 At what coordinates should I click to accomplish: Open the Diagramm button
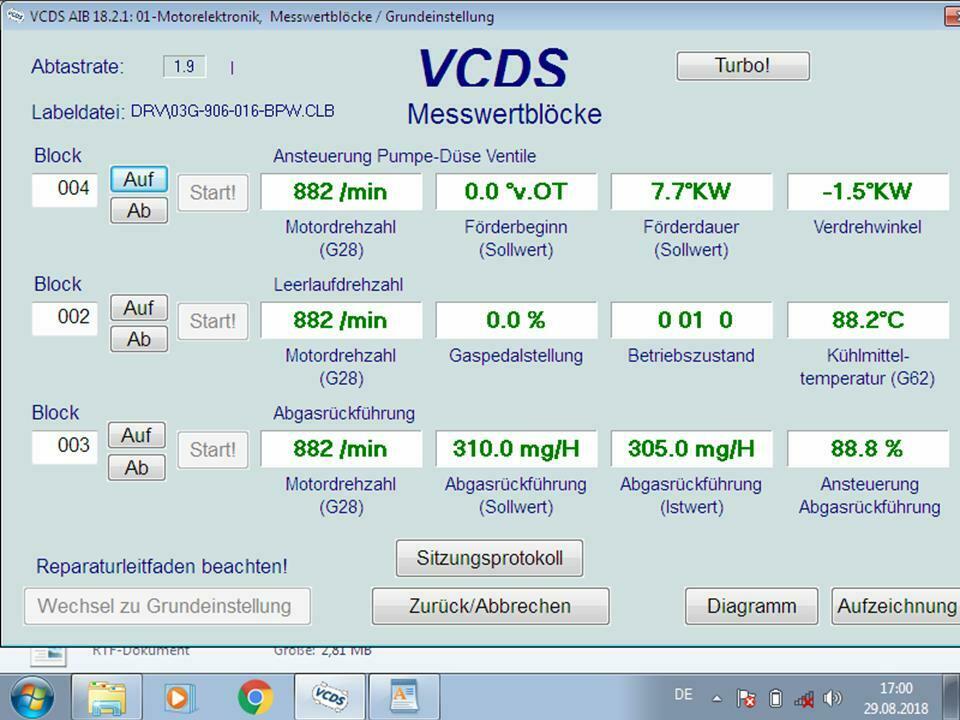752,606
